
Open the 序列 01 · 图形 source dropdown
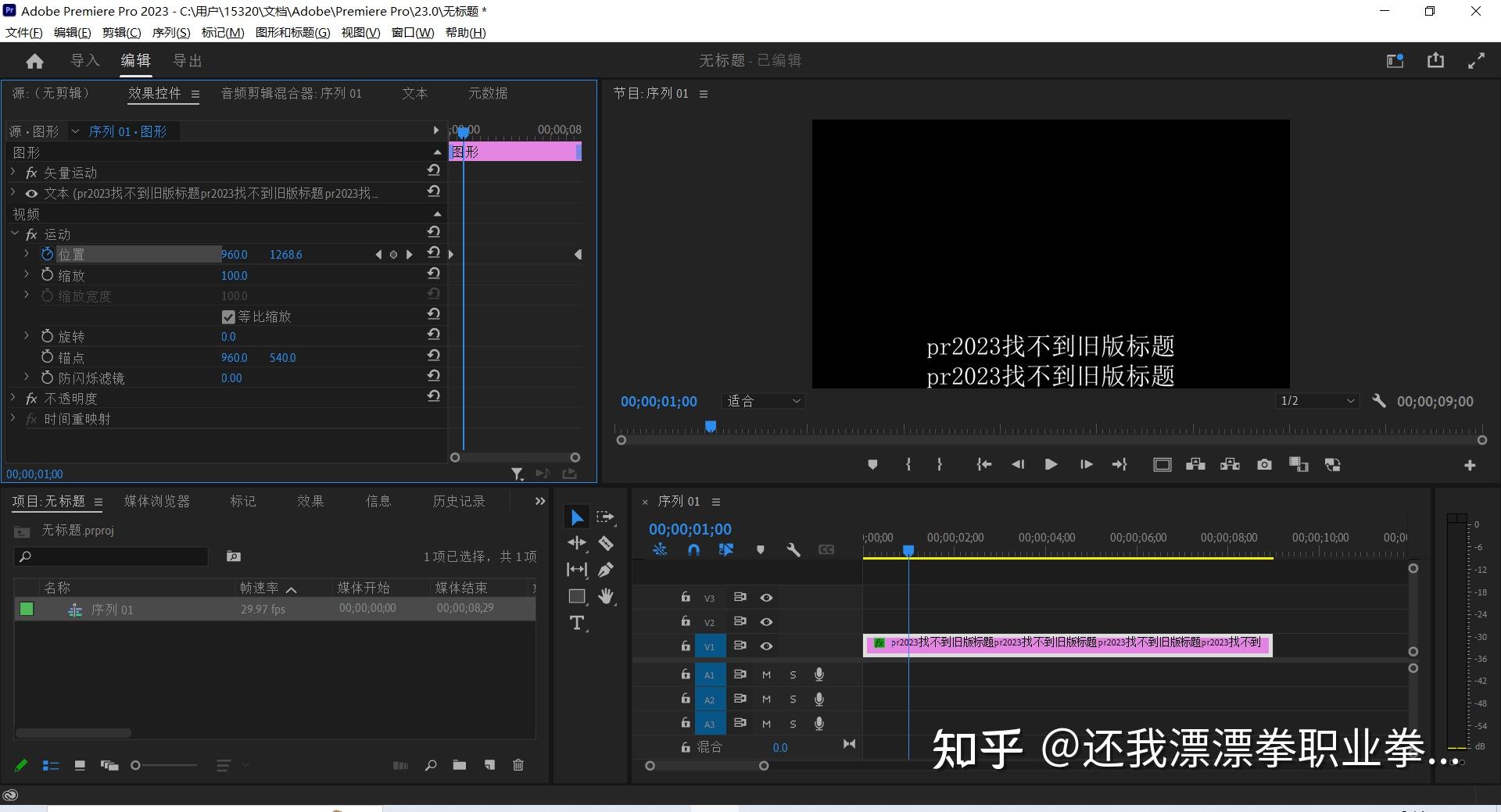[75, 131]
